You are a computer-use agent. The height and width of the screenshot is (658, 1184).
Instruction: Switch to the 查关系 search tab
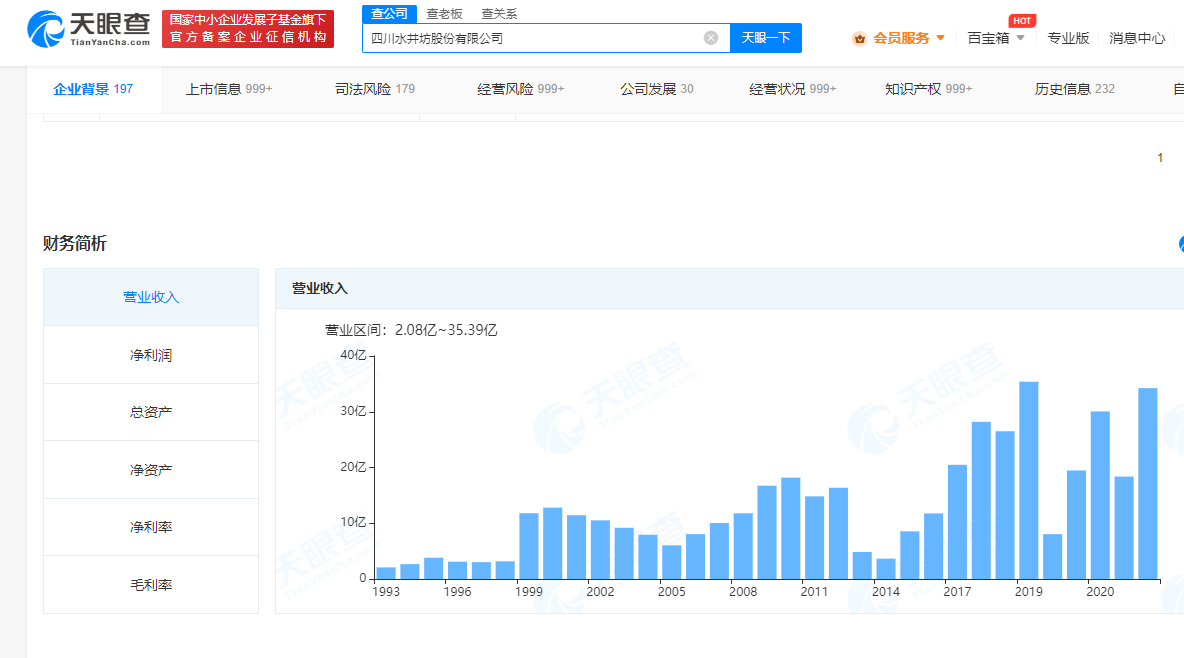[499, 14]
